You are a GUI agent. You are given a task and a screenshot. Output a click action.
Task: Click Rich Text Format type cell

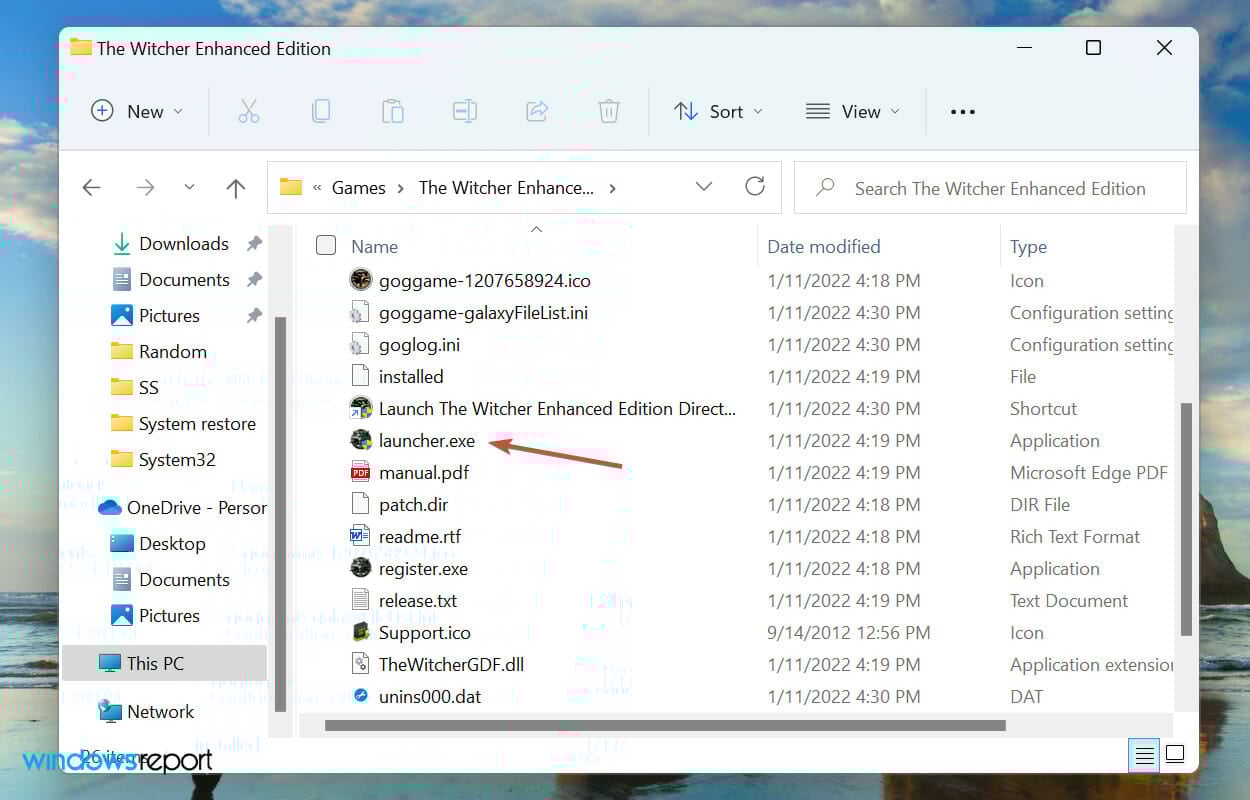[x=1075, y=537]
